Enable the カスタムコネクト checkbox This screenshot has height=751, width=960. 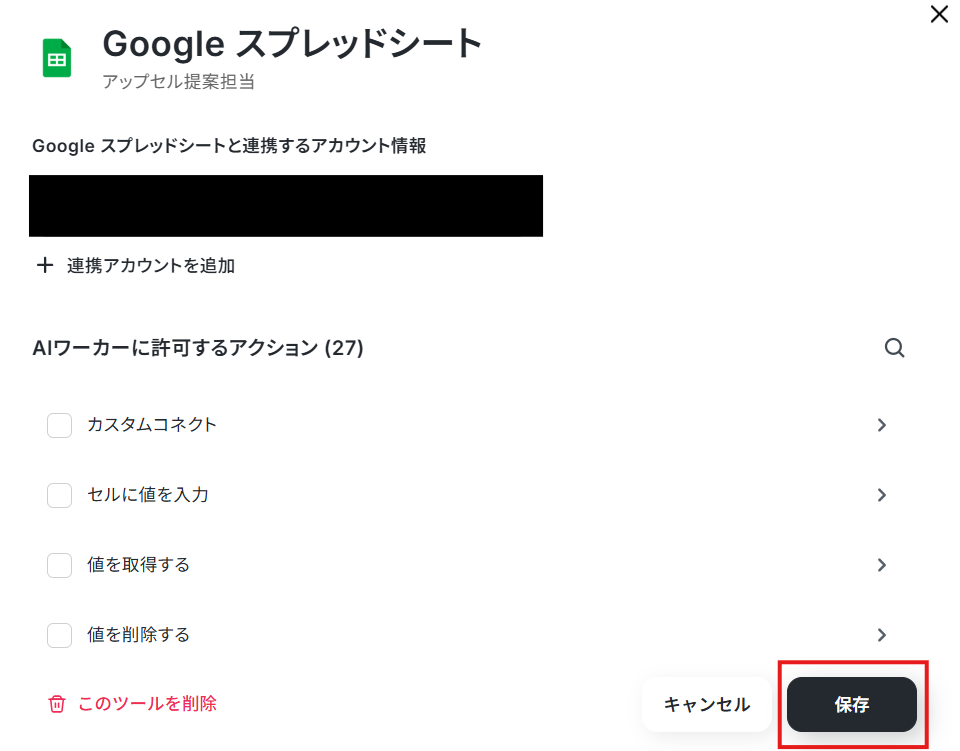[59, 425]
